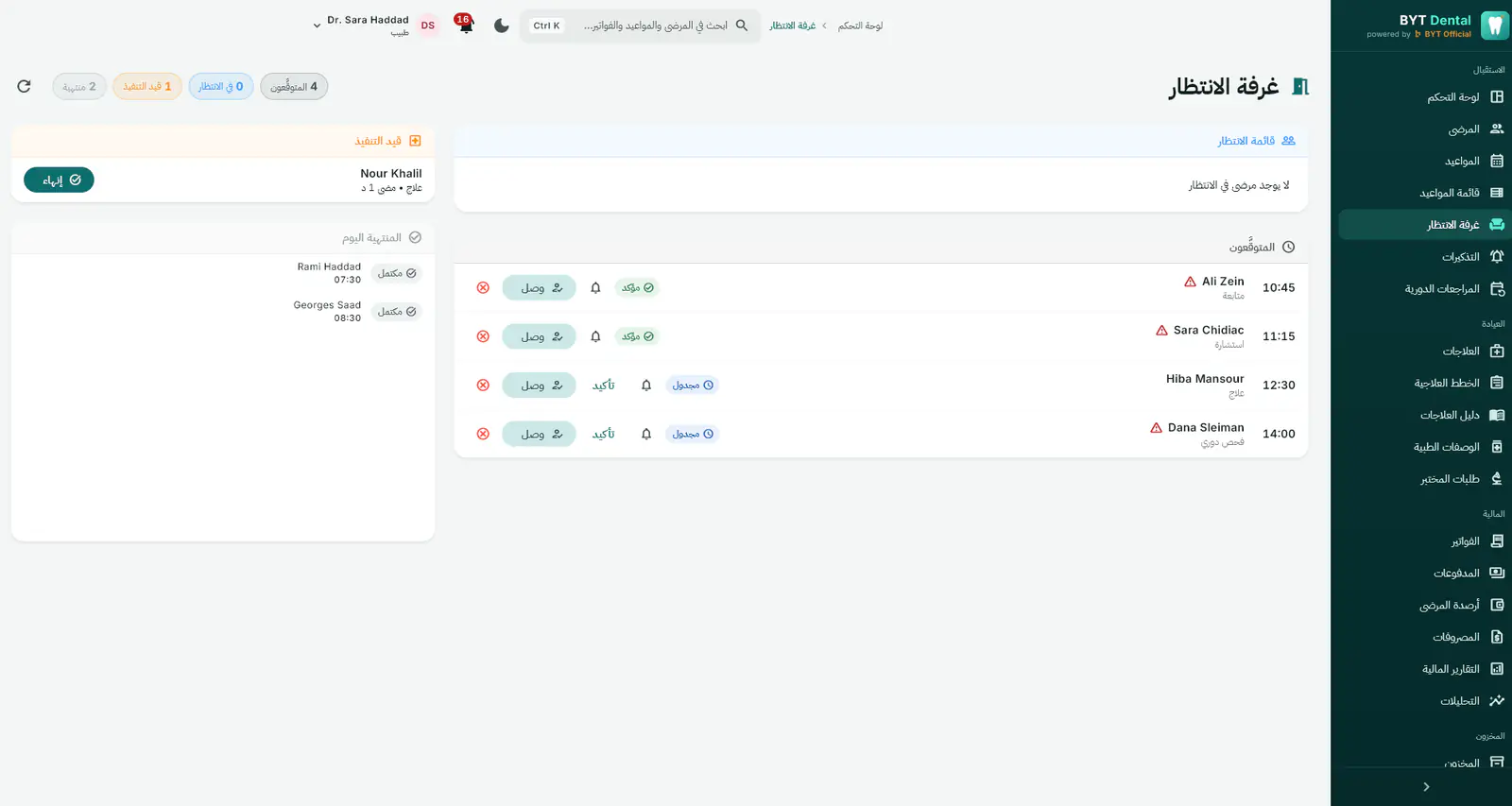Finish Nour Khalil's visit with إنهاء button
The height and width of the screenshot is (806, 1512).
[59, 180]
